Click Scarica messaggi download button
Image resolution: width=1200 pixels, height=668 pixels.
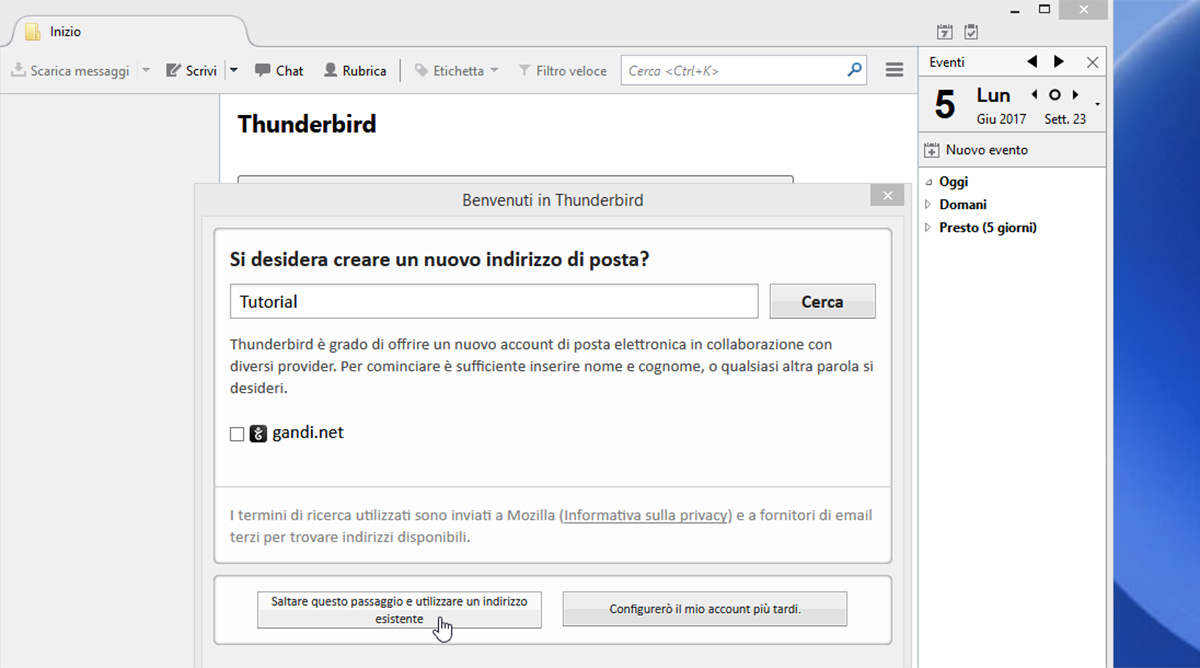70,71
